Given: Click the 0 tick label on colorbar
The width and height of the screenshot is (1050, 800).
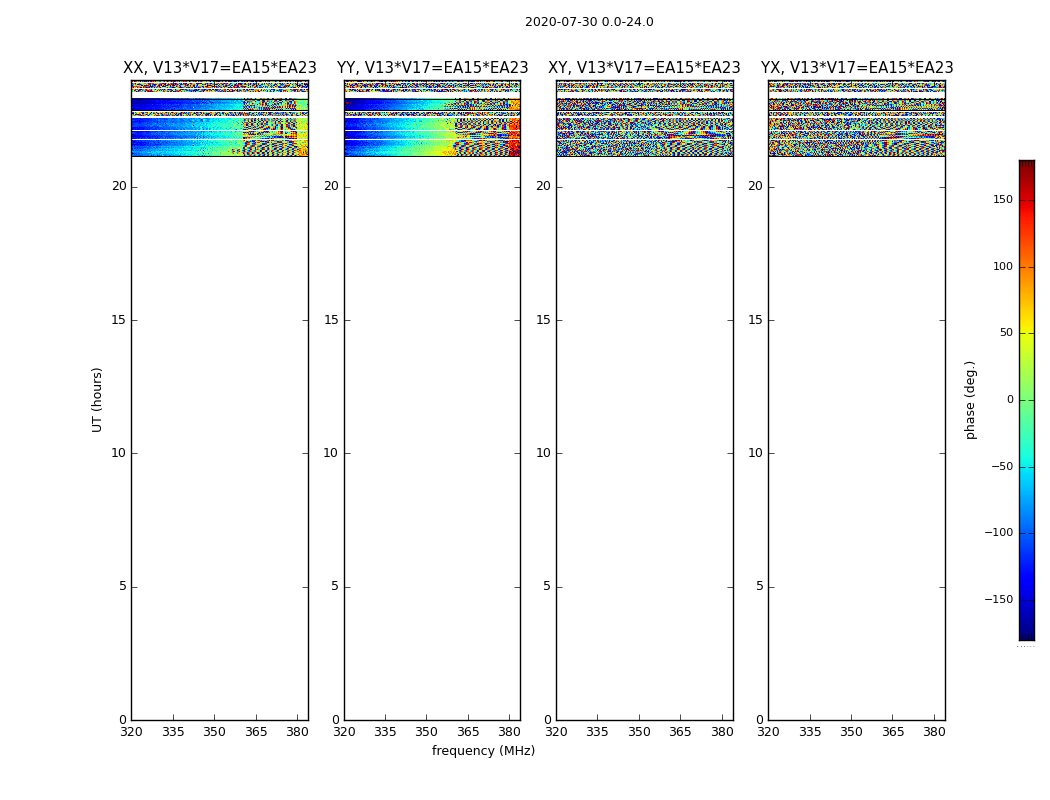Looking at the screenshot, I should (x=1008, y=400).
